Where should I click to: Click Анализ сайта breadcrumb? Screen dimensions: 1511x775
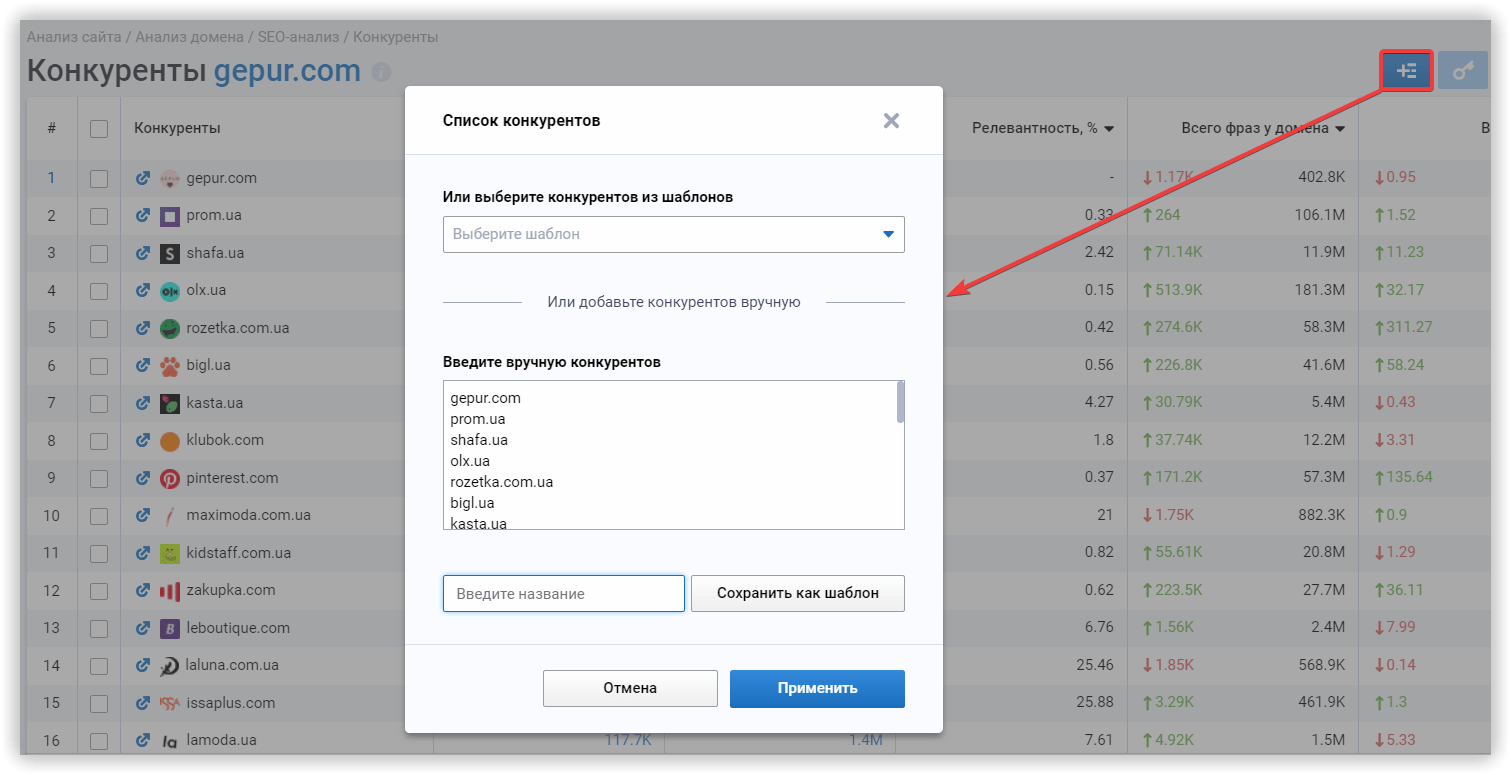click(x=74, y=37)
